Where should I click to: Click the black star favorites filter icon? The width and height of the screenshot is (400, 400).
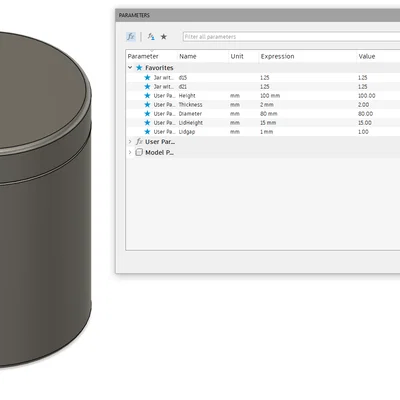[x=164, y=36]
